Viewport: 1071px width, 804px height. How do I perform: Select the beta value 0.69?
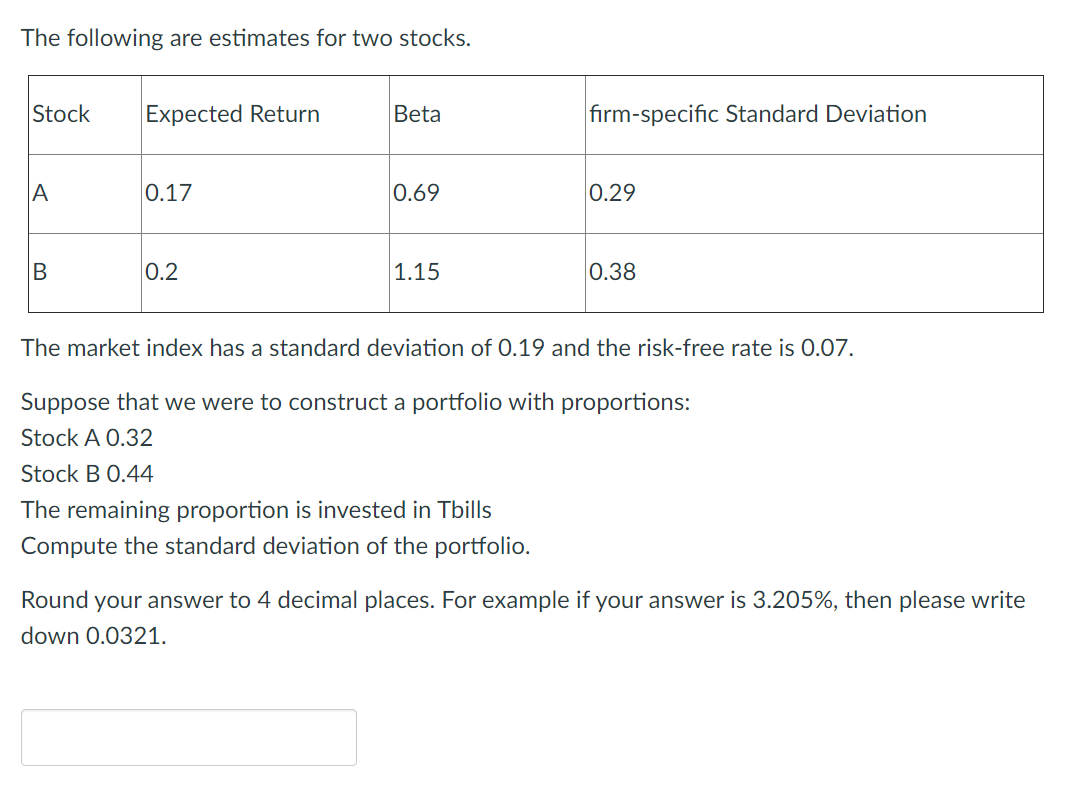point(416,193)
